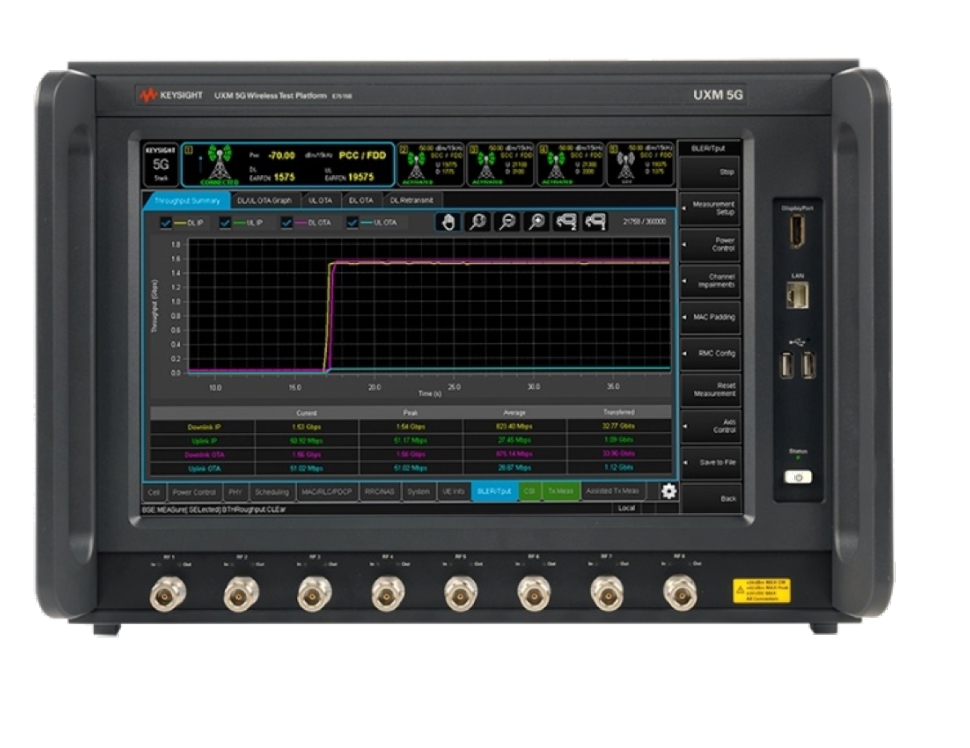Expand the Measurement Setup side menu
Viewport: 970px width, 748px height.
(x=710, y=208)
